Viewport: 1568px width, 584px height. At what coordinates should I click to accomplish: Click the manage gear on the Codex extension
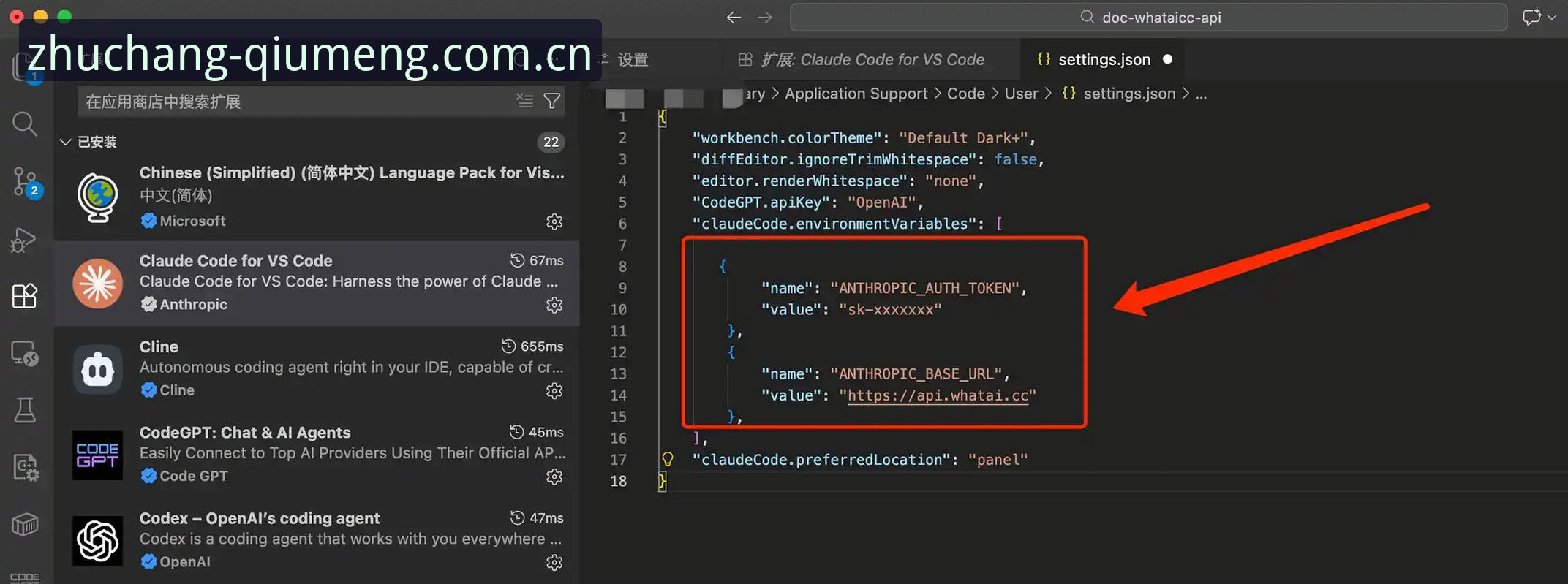pyautogui.click(x=554, y=562)
